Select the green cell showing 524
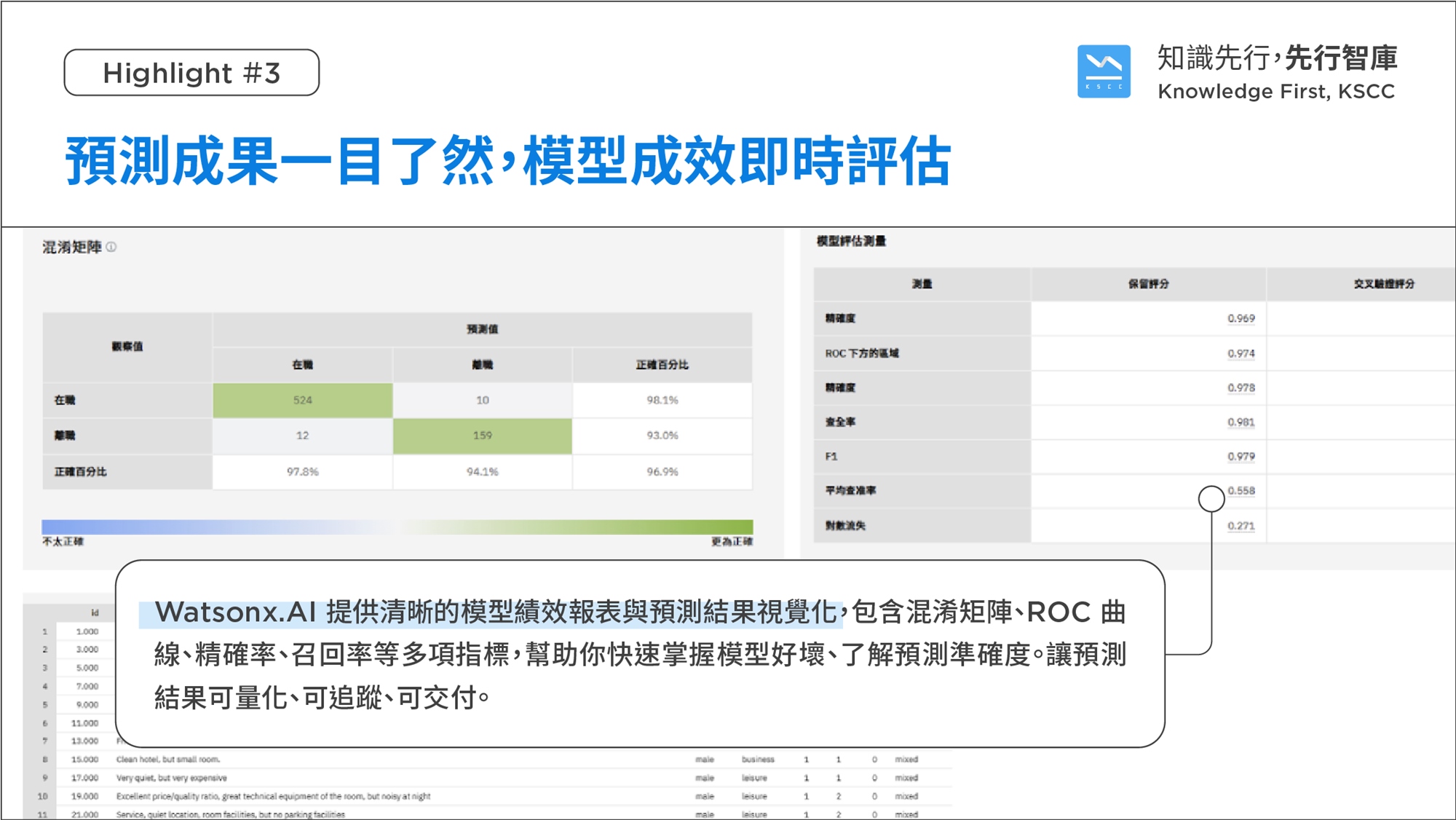The height and width of the screenshot is (820, 1456). [x=303, y=400]
